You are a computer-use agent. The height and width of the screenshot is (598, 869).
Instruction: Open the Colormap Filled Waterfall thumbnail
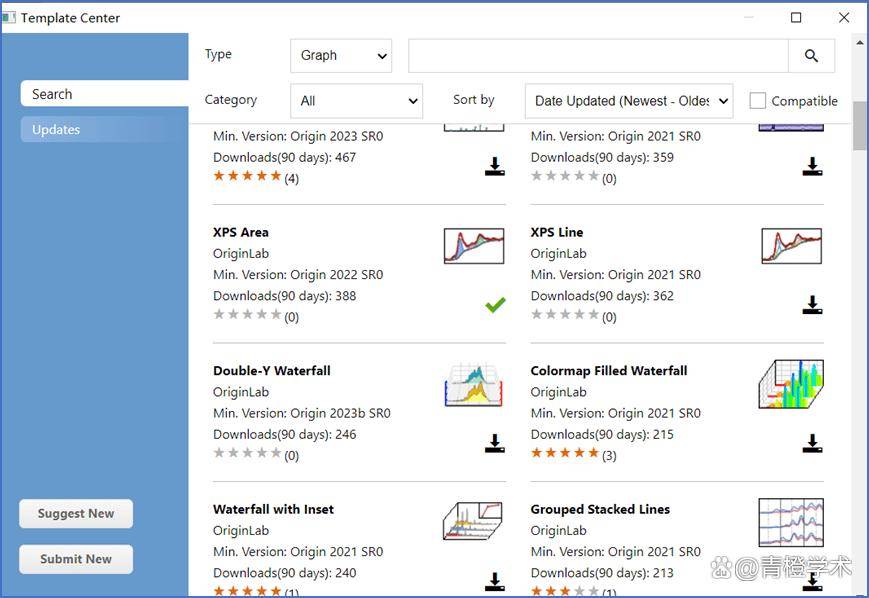(x=790, y=384)
